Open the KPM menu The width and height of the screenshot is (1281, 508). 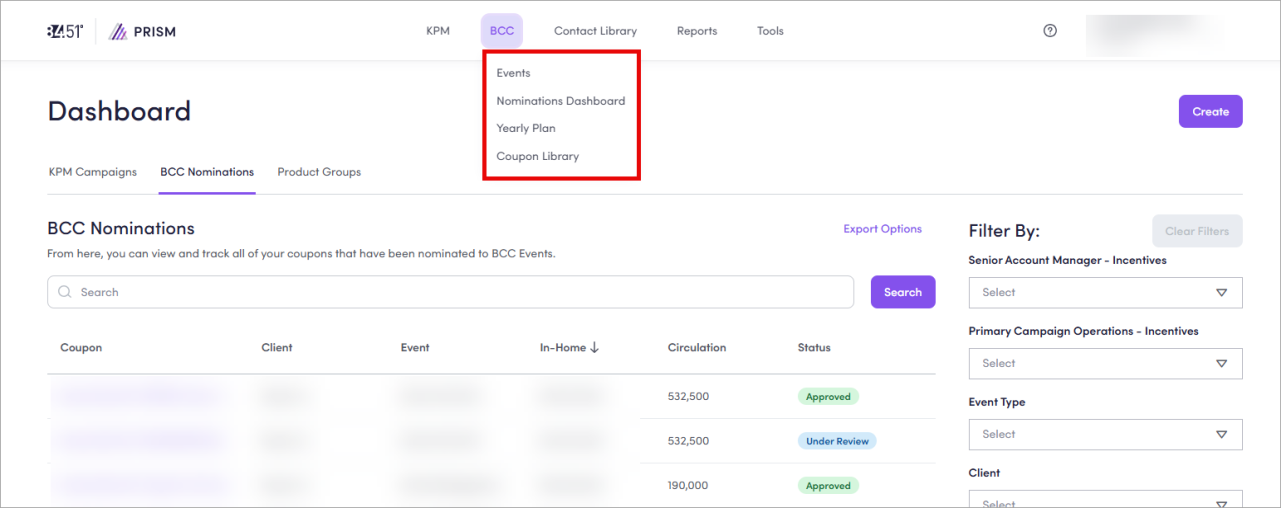point(438,31)
